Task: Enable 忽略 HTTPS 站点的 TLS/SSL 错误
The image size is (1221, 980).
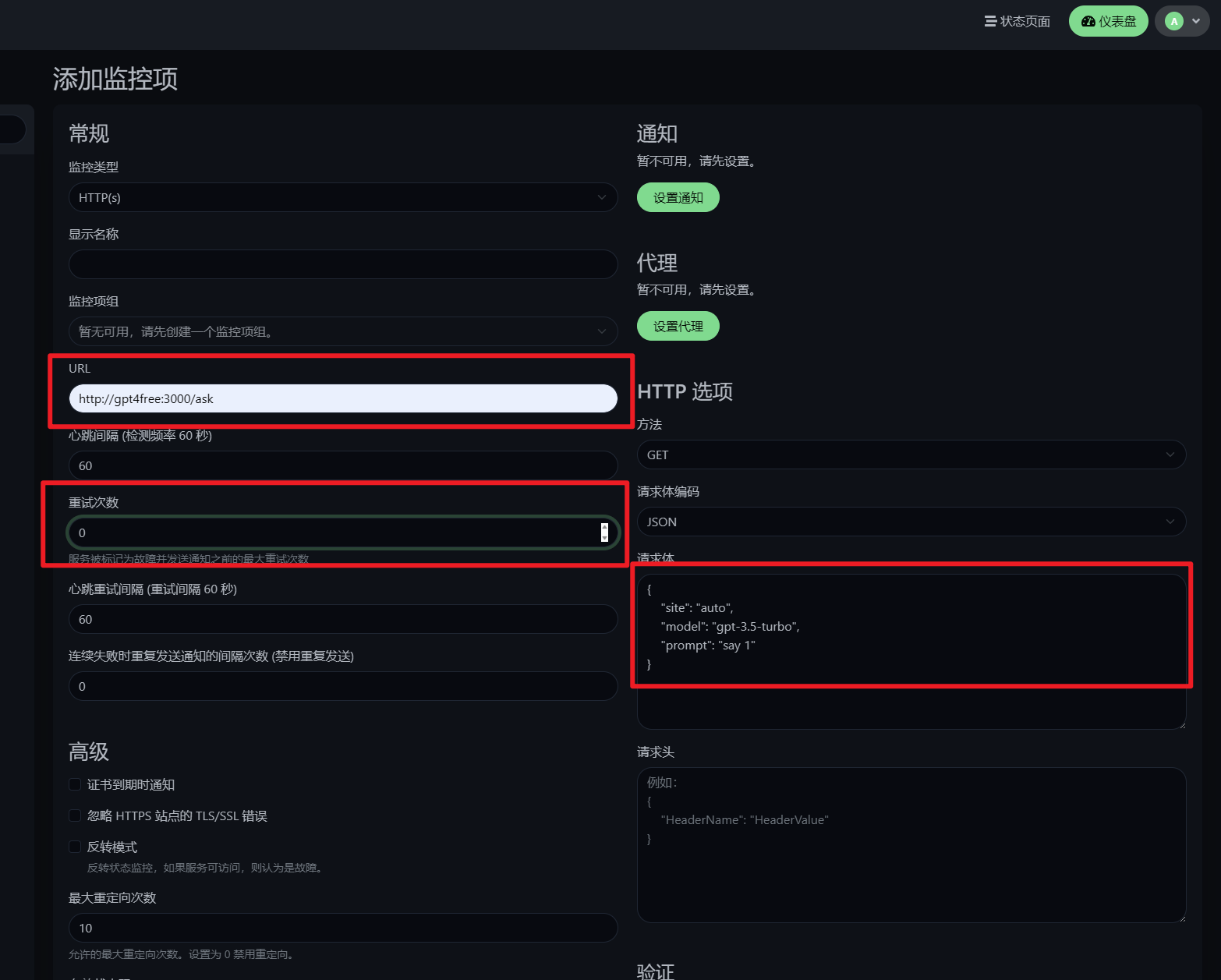Action: [x=74, y=815]
